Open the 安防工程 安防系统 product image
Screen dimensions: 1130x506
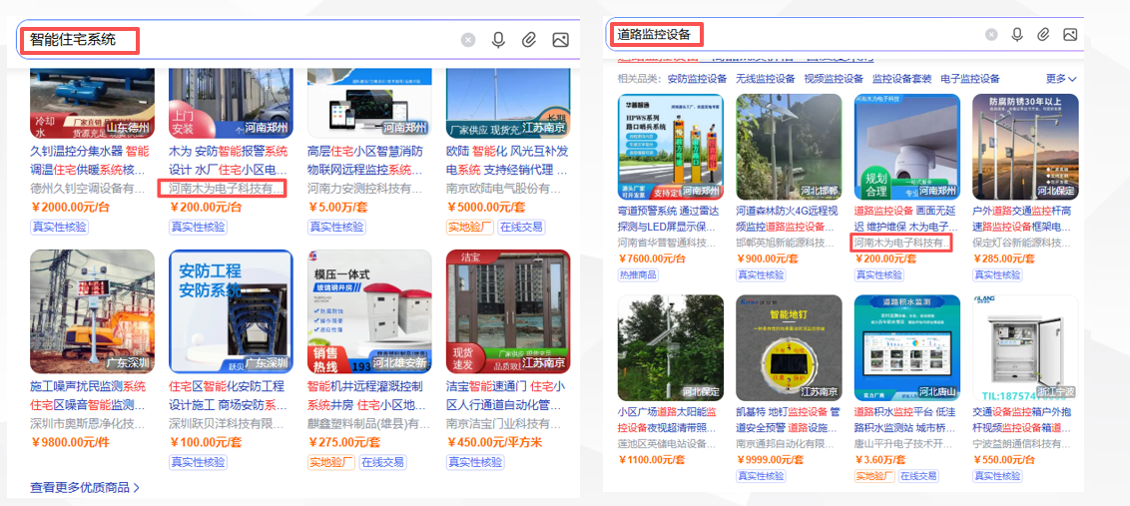click(230, 311)
